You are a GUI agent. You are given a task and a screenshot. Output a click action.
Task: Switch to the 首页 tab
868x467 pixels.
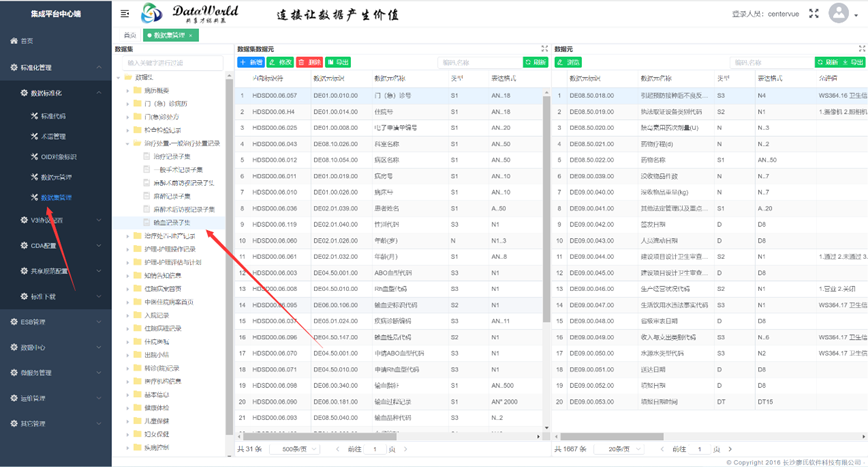(130, 35)
